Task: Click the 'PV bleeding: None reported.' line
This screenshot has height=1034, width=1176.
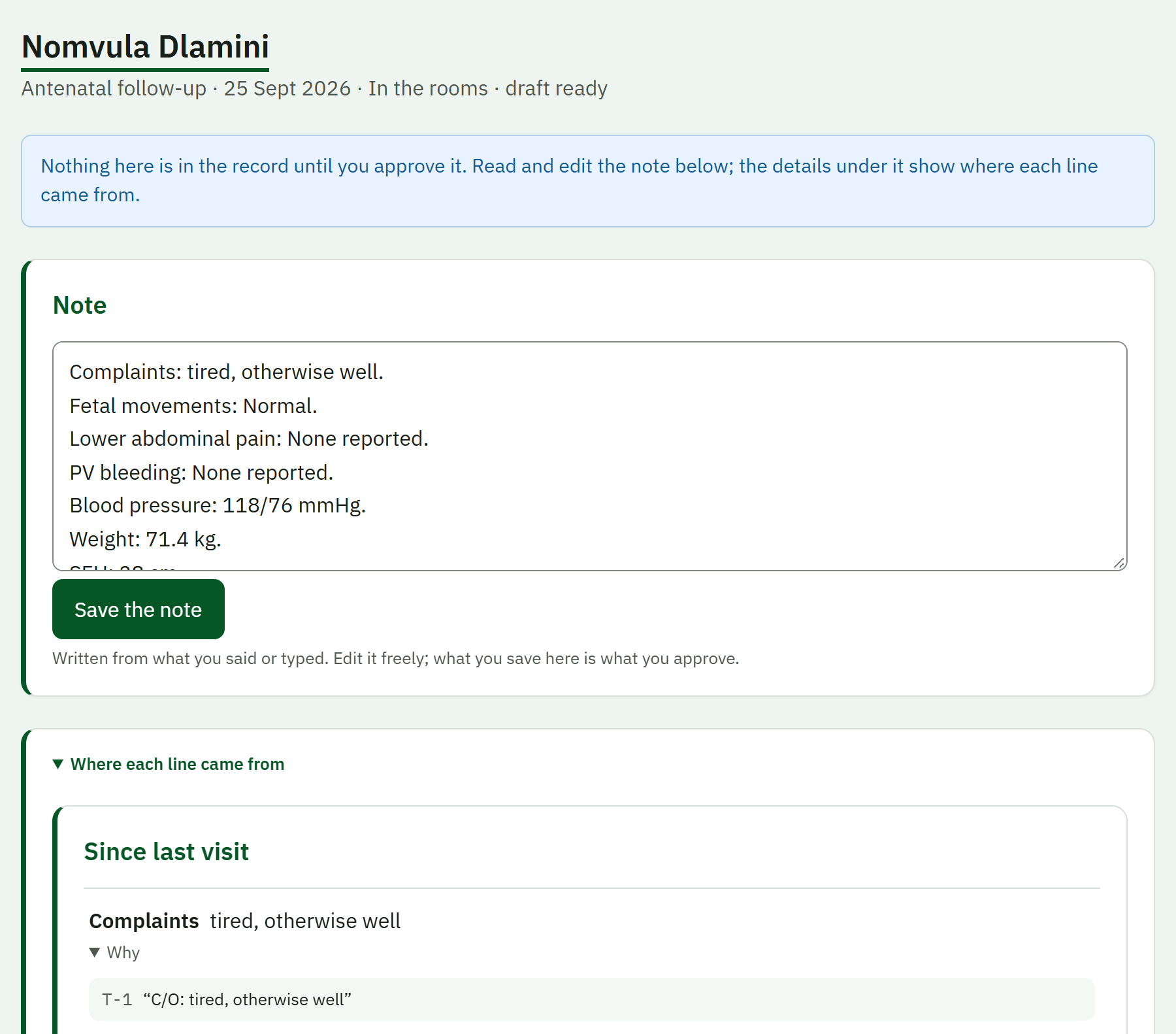Action: [201, 473]
